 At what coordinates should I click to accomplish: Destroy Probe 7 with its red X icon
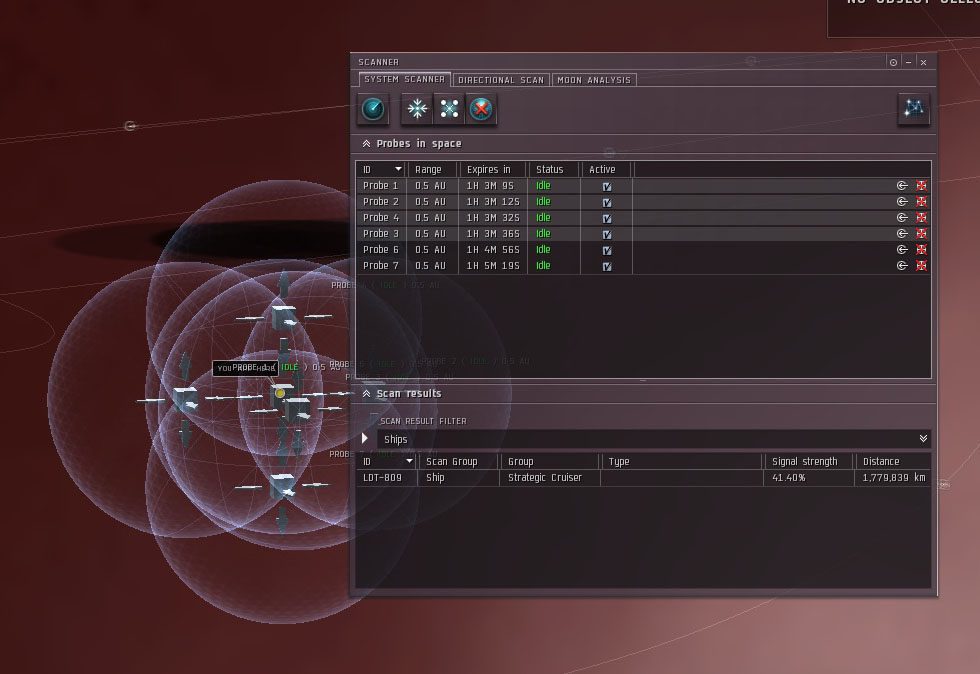[921, 265]
